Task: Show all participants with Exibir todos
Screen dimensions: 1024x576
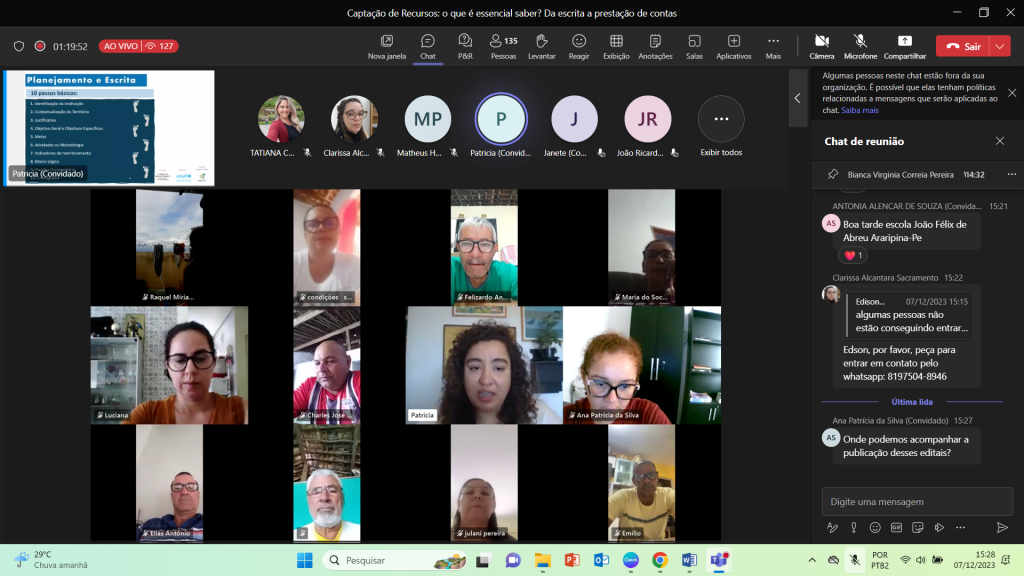Action: click(x=721, y=127)
